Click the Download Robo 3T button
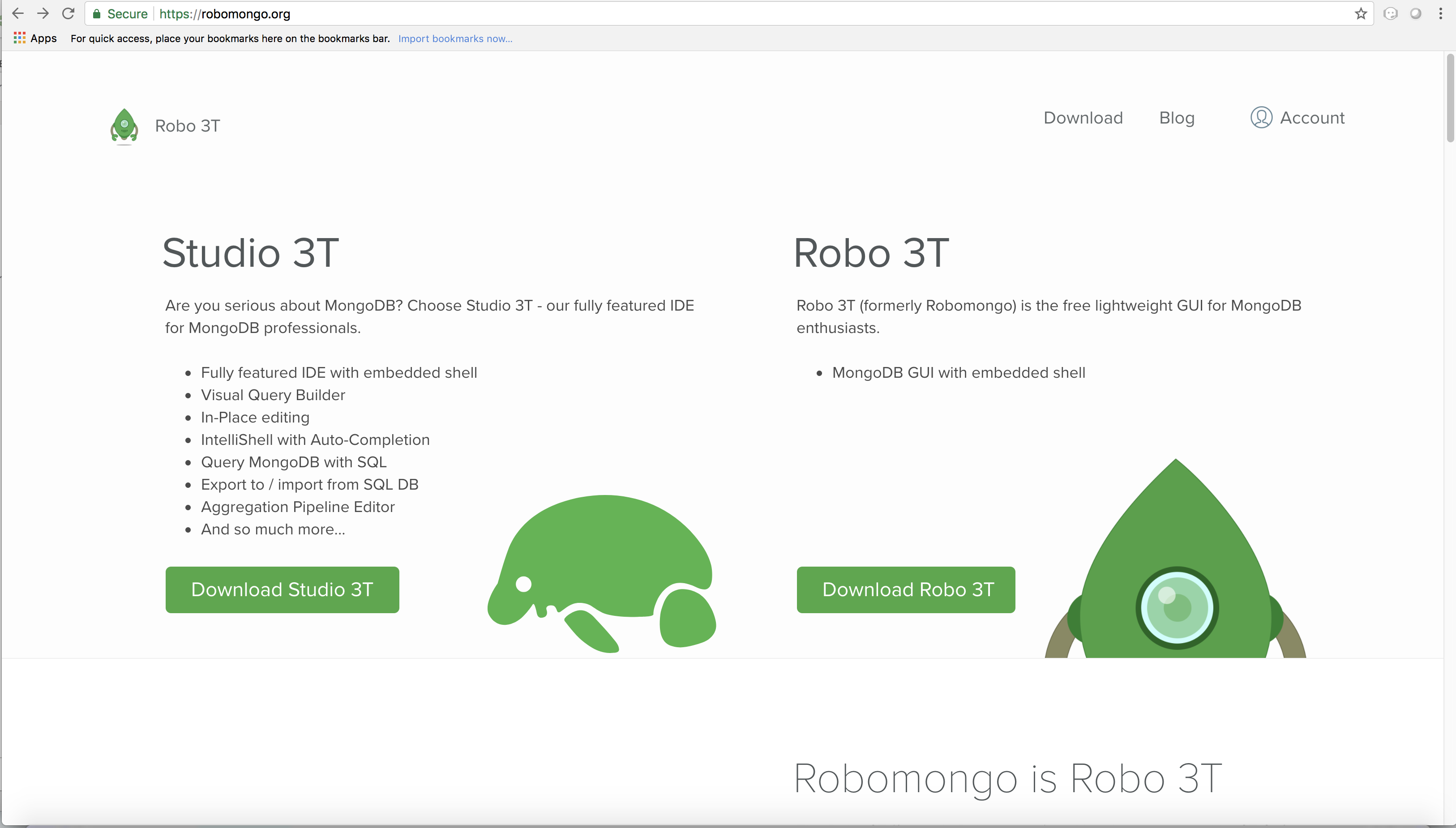This screenshot has height=828, width=1456. pyautogui.click(x=905, y=590)
